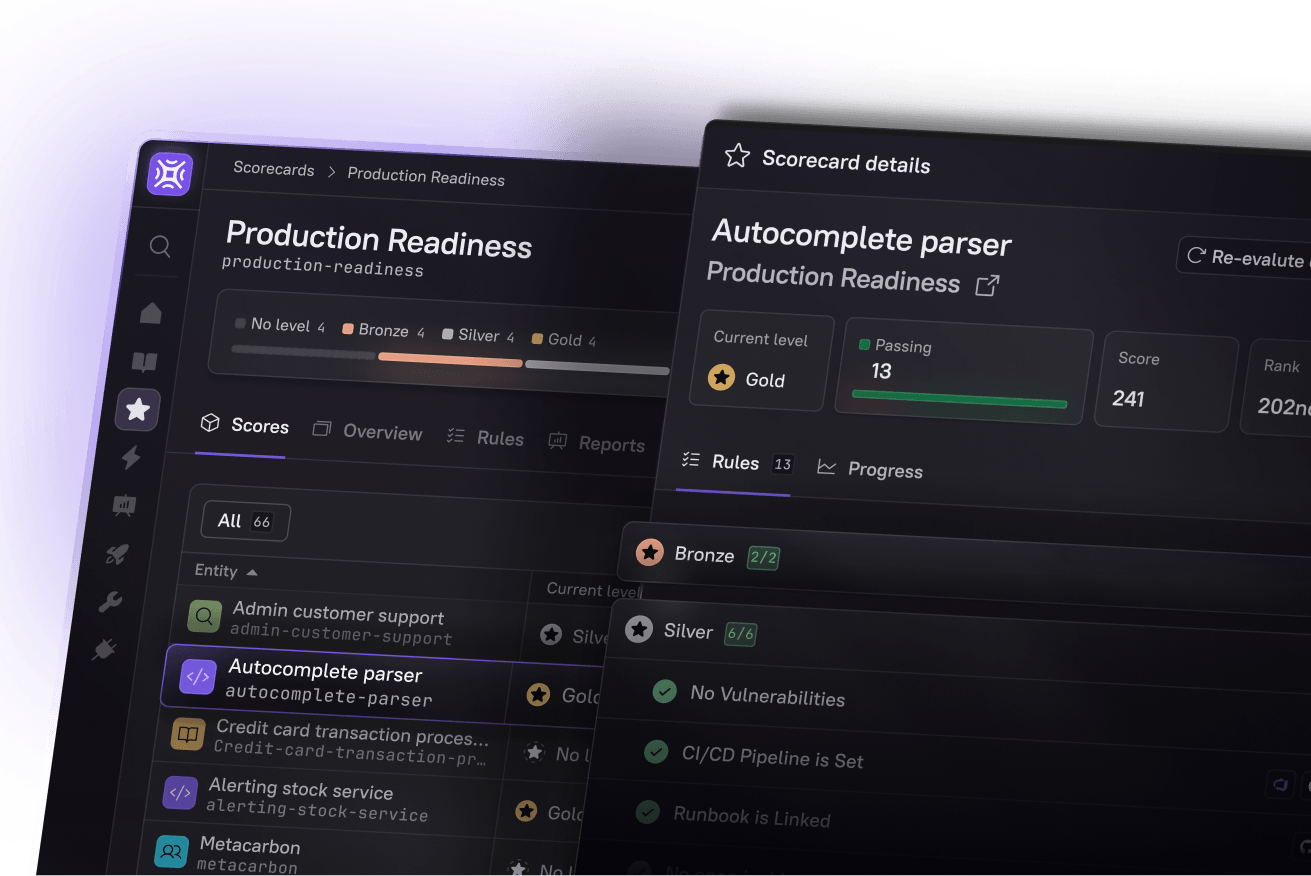Screen dimensions: 1311x876
Task: Click the lightning bolt sidebar icon
Action: 131,458
